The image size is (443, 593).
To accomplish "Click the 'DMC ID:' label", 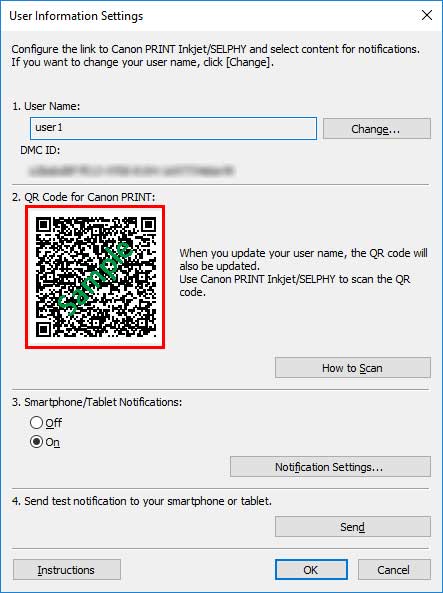I will (x=40, y=151).
